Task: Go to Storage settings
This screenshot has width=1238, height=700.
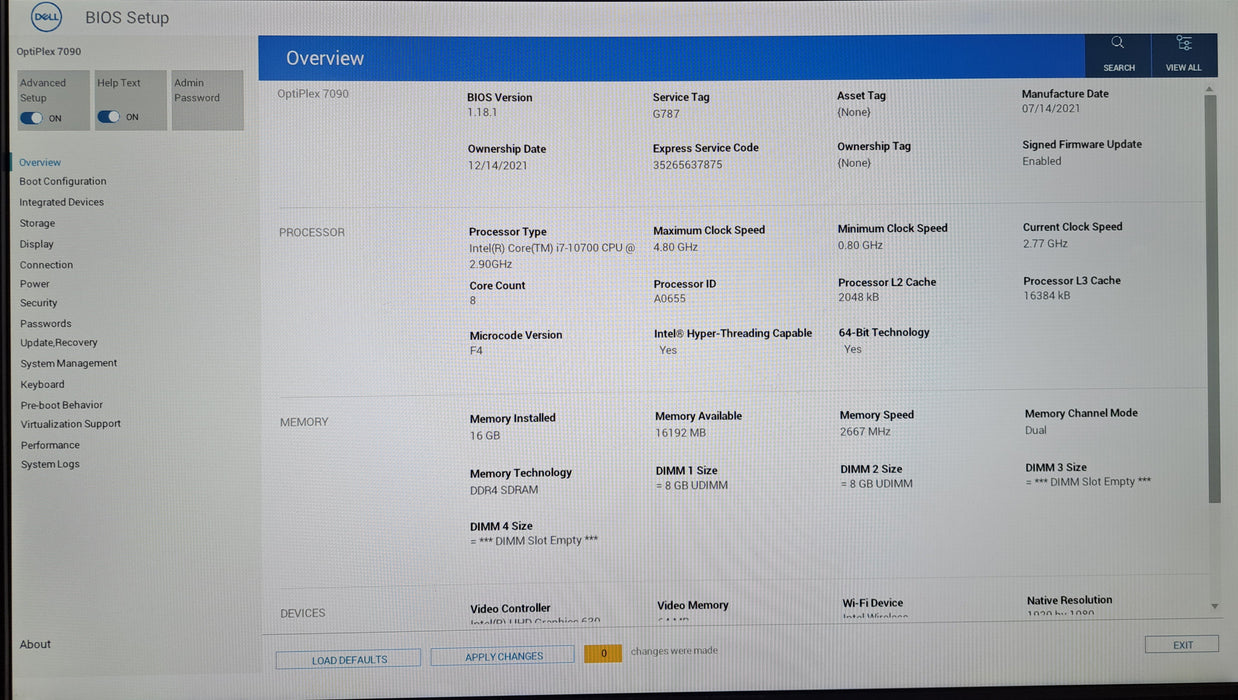Action: 37,223
